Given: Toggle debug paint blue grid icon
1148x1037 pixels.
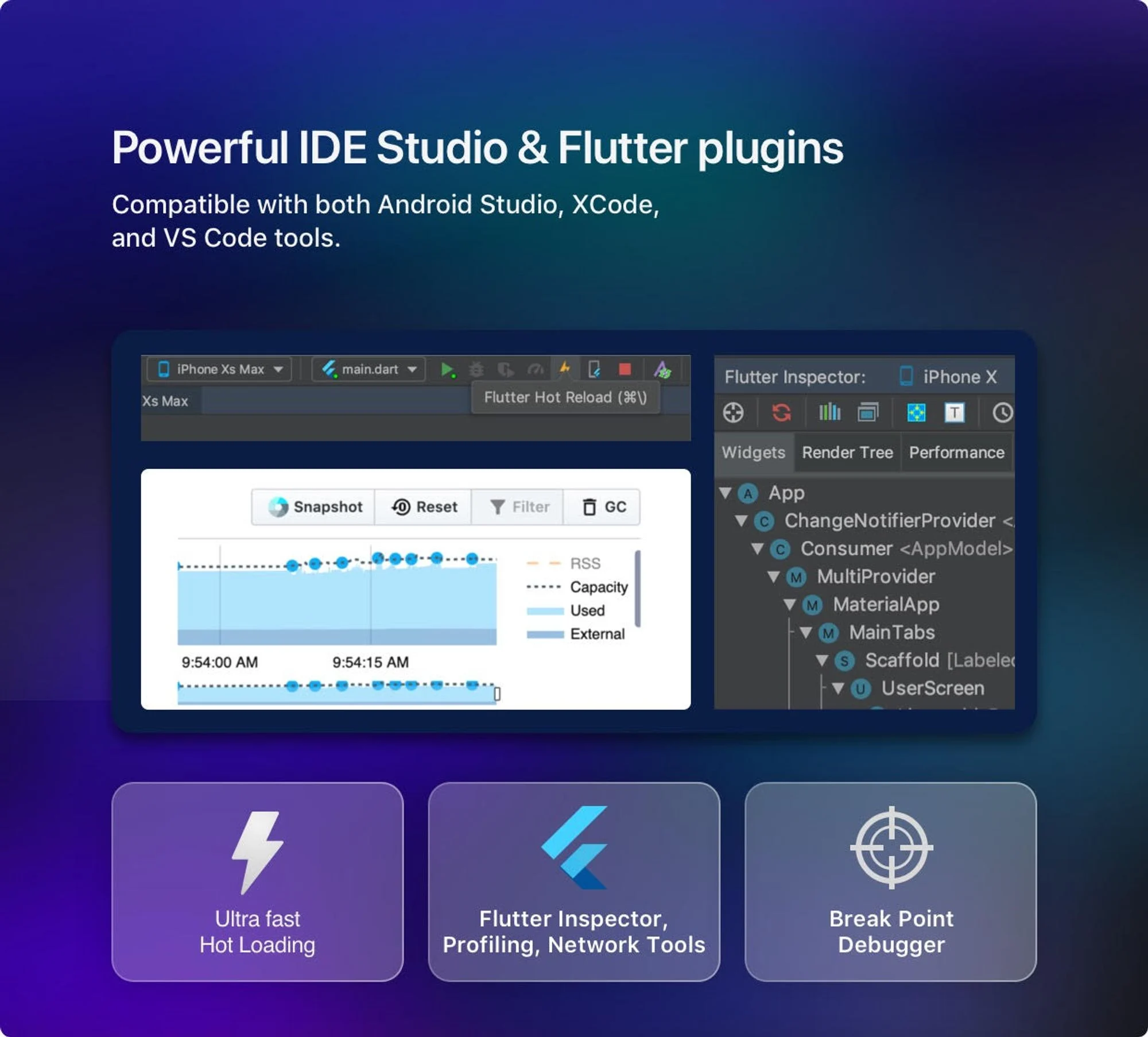Looking at the screenshot, I should tap(916, 412).
